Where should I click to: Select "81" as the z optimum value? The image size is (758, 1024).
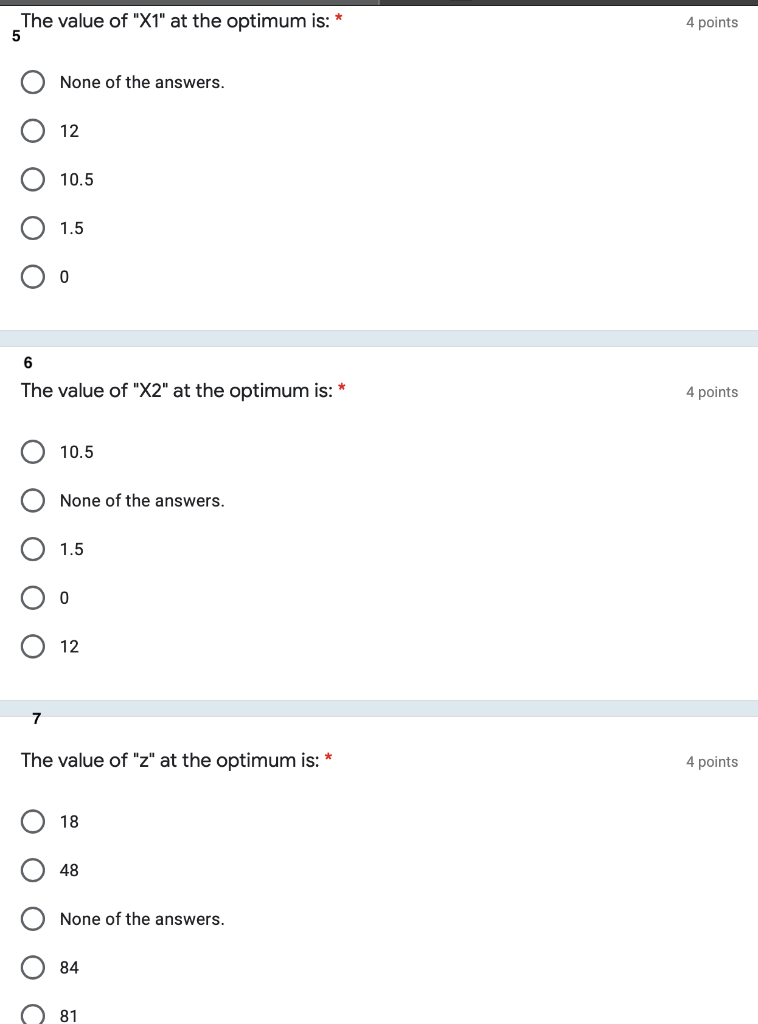33,1014
